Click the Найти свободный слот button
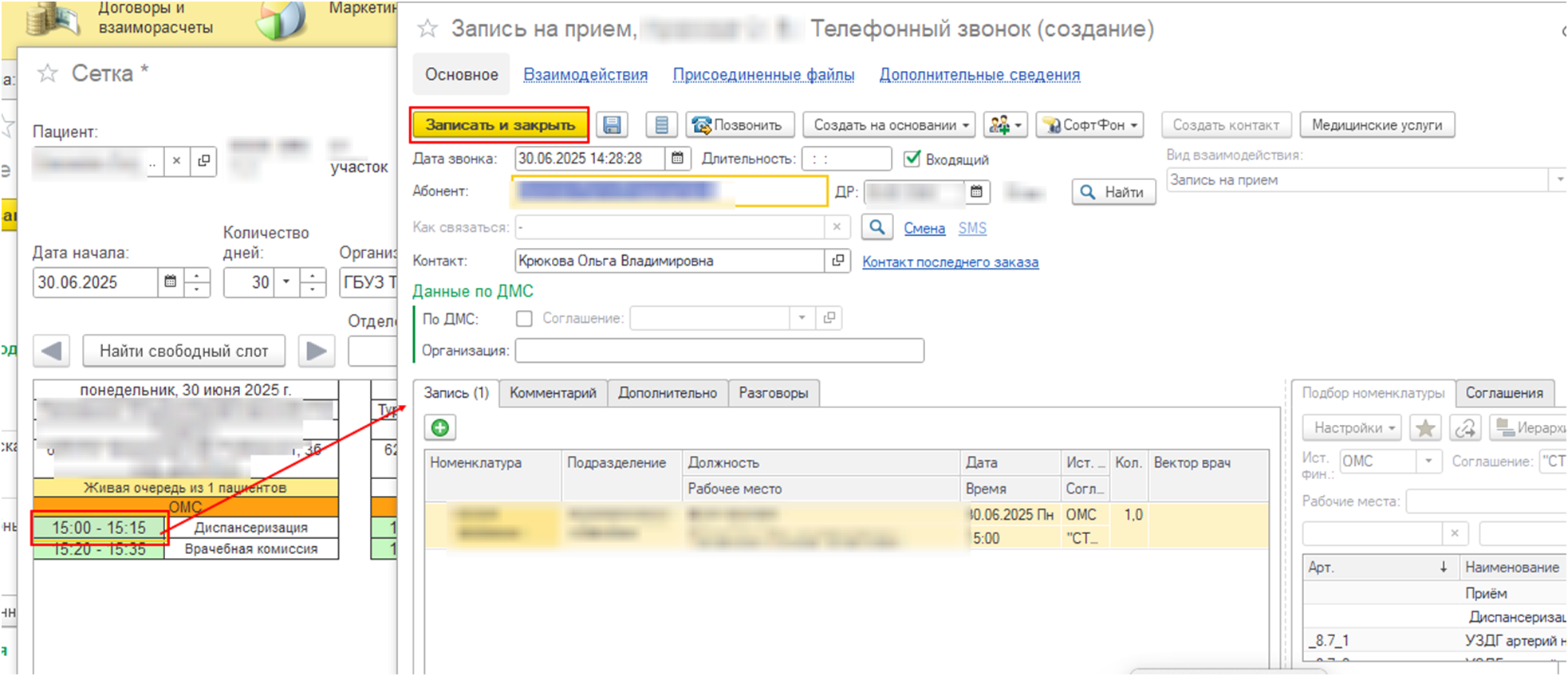The image size is (1568, 676). coord(183,351)
